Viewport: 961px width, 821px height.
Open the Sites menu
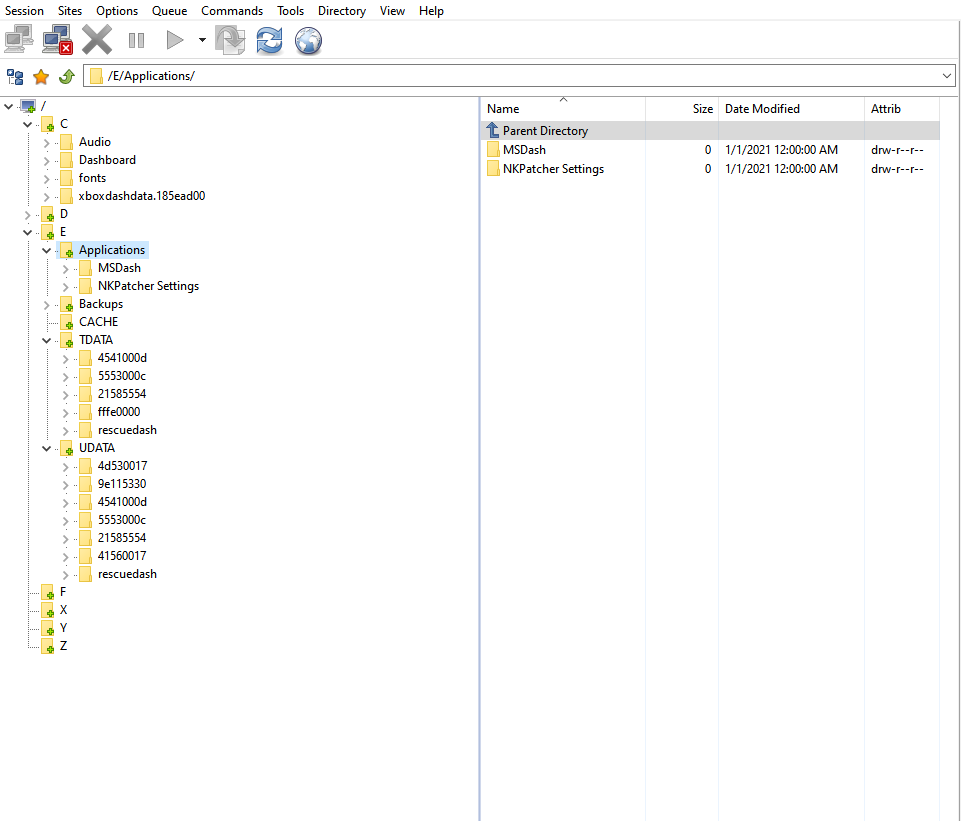(70, 11)
